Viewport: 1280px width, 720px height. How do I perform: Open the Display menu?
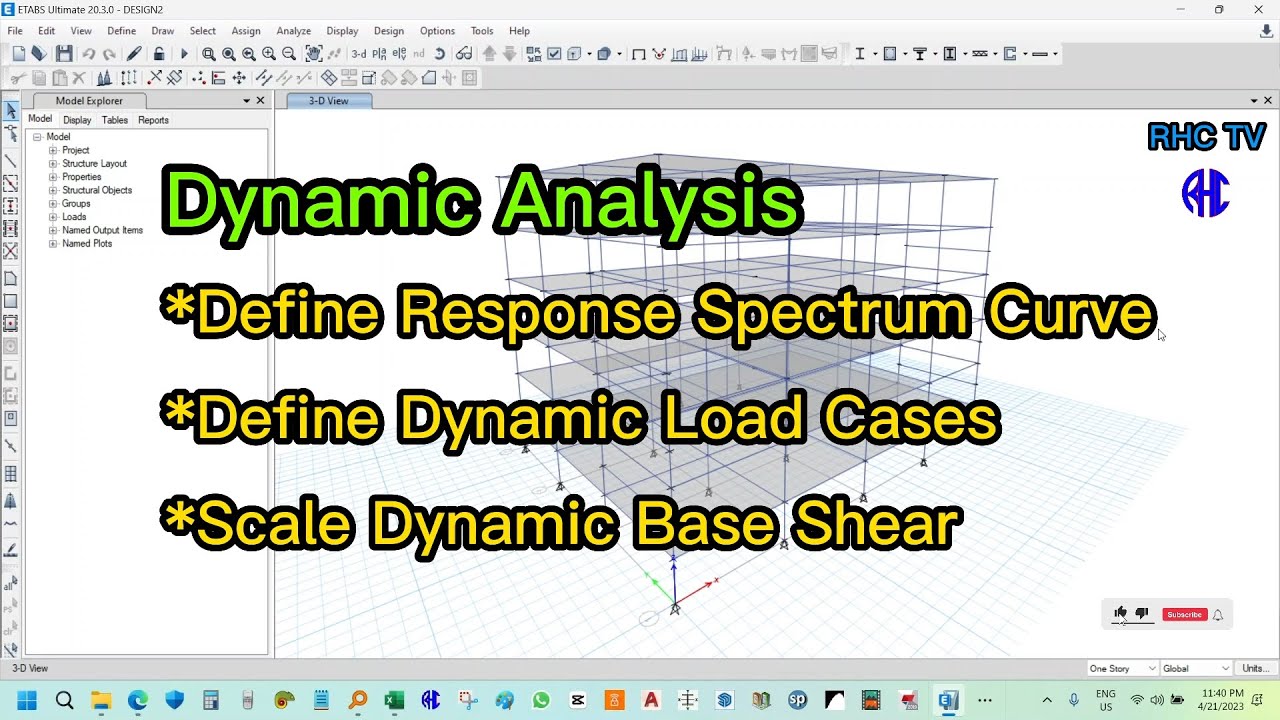pyautogui.click(x=342, y=31)
